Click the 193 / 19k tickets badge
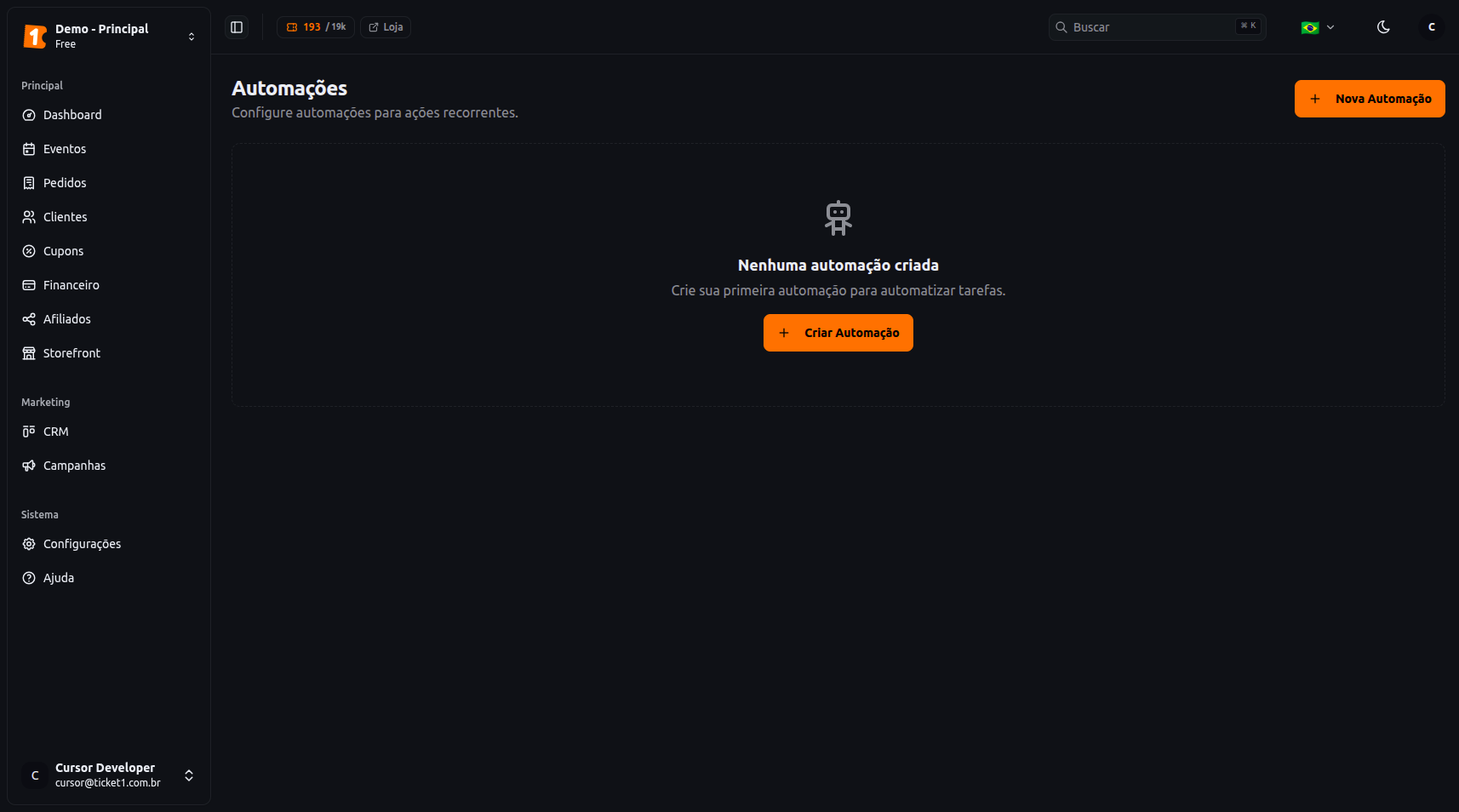Image resolution: width=1459 pixels, height=812 pixels. (x=316, y=27)
